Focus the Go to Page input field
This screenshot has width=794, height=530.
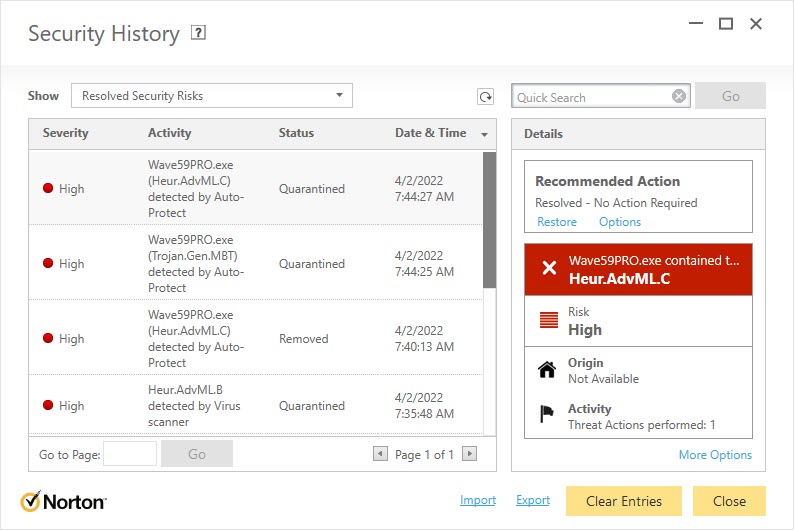[x=130, y=454]
